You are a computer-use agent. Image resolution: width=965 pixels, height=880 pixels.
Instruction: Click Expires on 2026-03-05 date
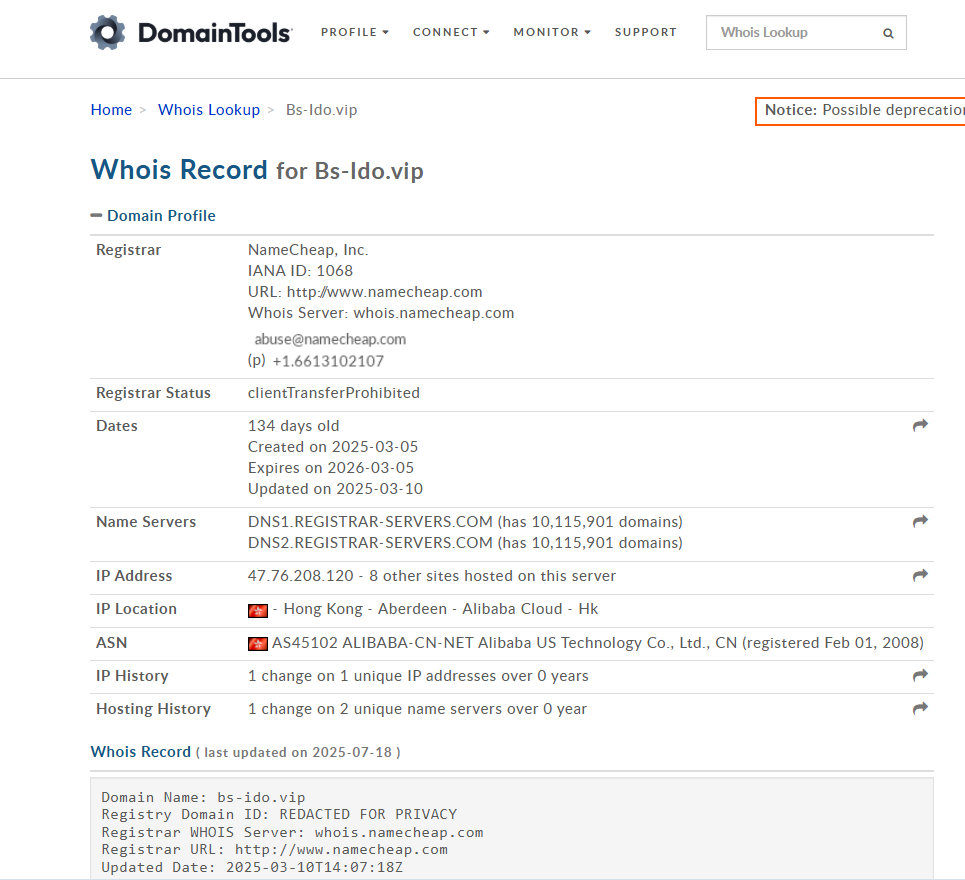331,467
